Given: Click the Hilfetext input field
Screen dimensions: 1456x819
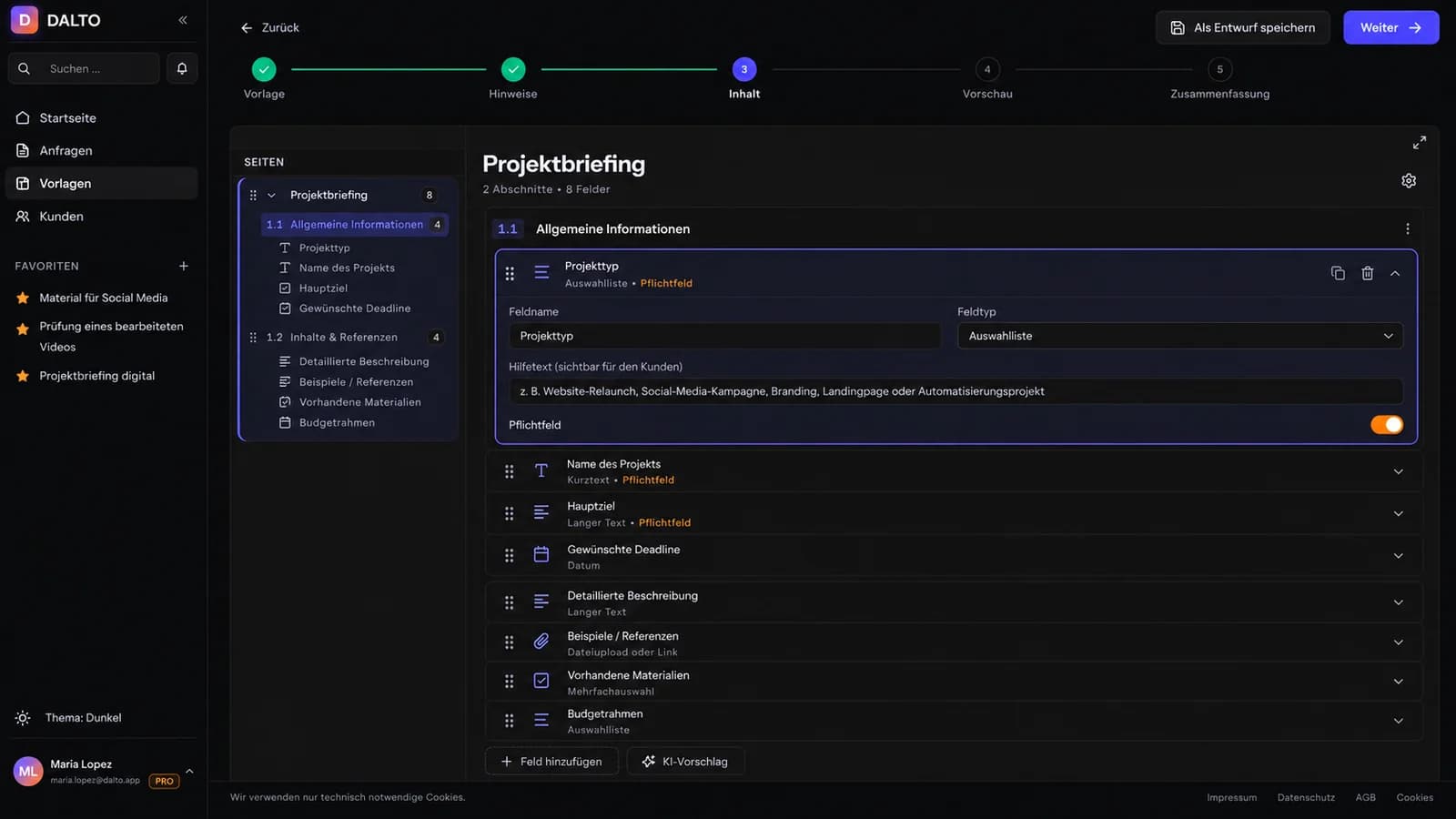Looking at the screenshot, I should tap(955, 391).
